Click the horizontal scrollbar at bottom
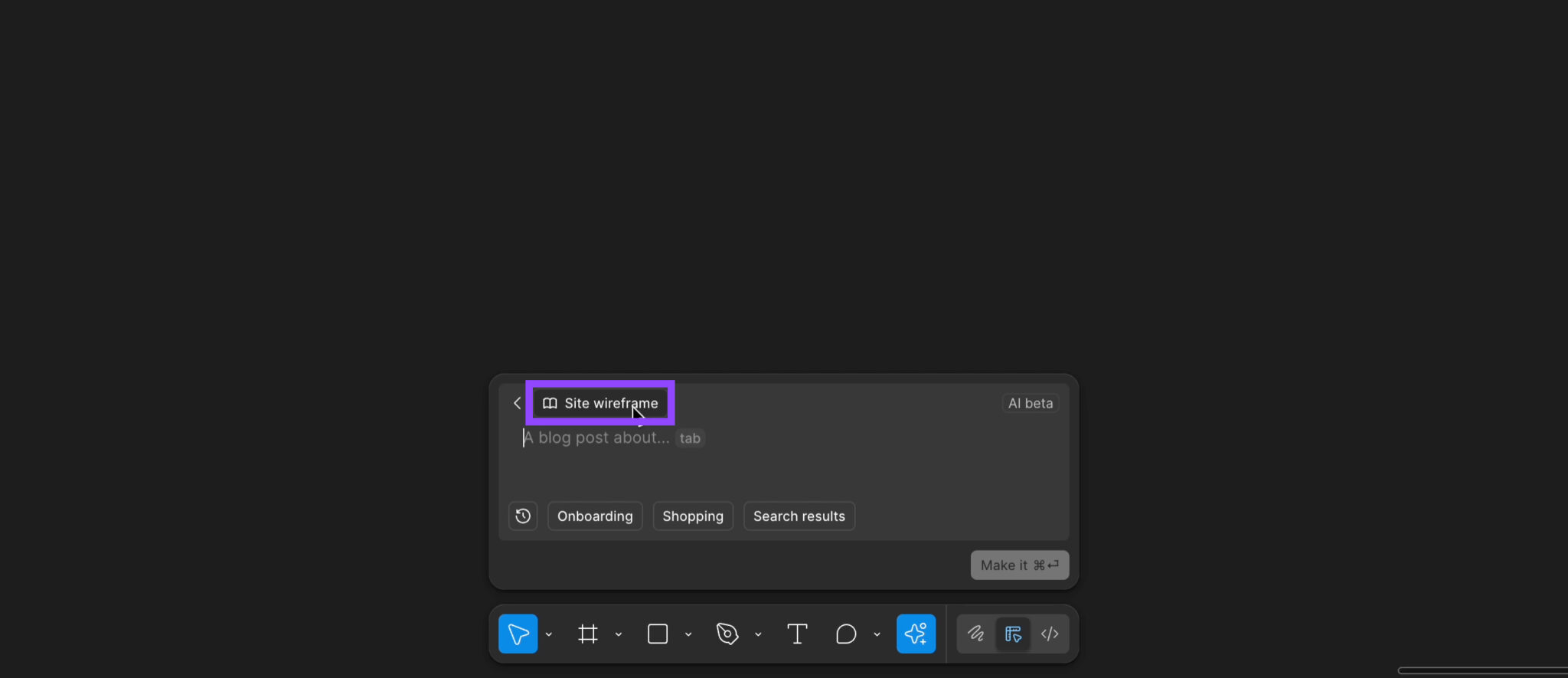This screenshot has height=678, width=1568. (x=1481, y=670)
